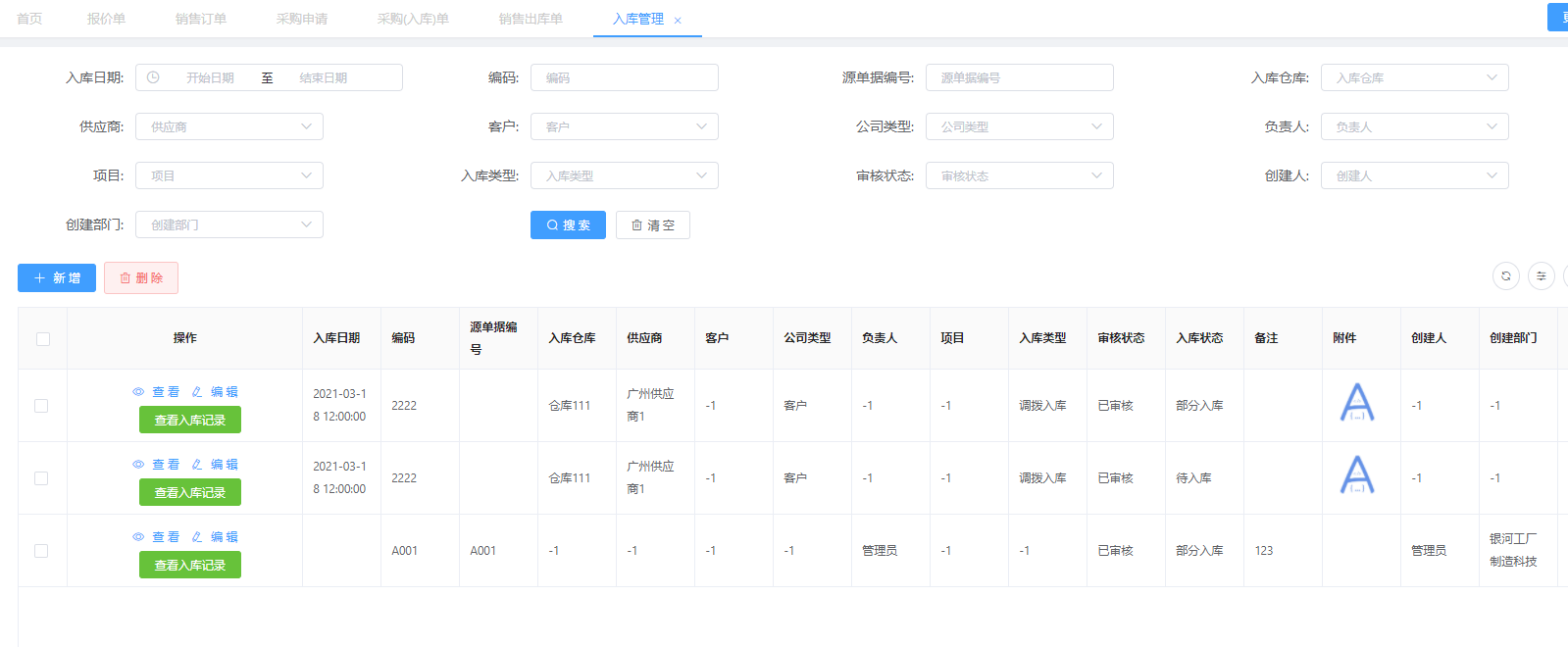Select the header checkbox for all rows

coord(43,339)
